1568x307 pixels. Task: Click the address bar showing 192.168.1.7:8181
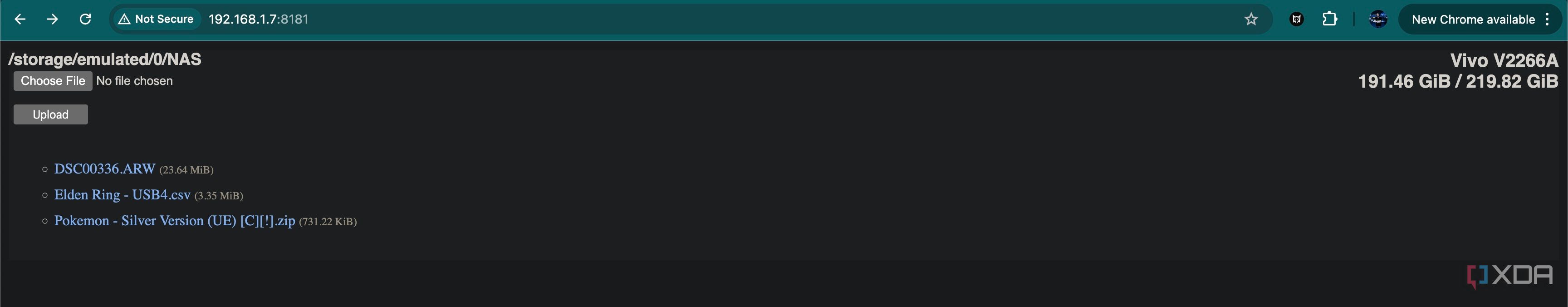pos(718,20)
